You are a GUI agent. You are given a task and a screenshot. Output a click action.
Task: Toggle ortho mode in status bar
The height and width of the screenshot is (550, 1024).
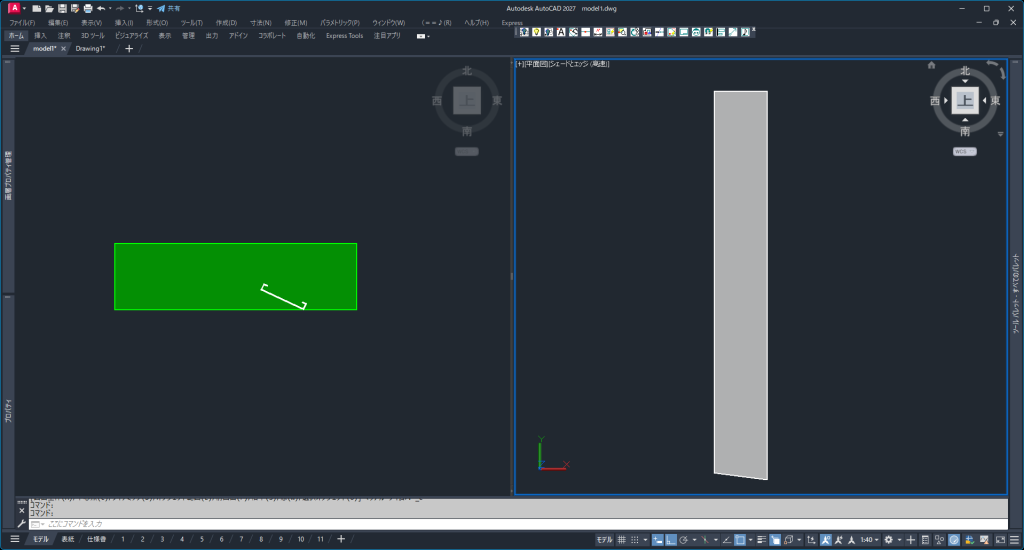click(x=670, y=540)
